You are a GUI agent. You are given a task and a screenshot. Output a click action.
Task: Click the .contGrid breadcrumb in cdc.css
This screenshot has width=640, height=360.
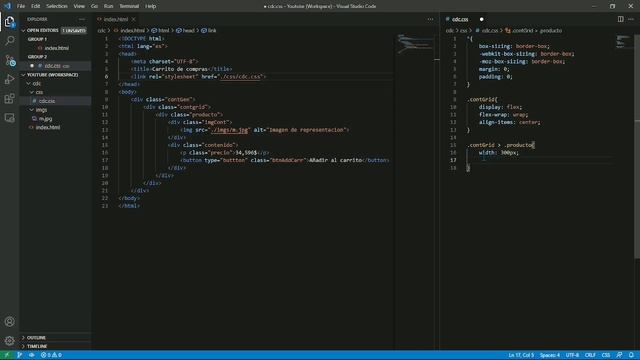click(x=519, y=31)
